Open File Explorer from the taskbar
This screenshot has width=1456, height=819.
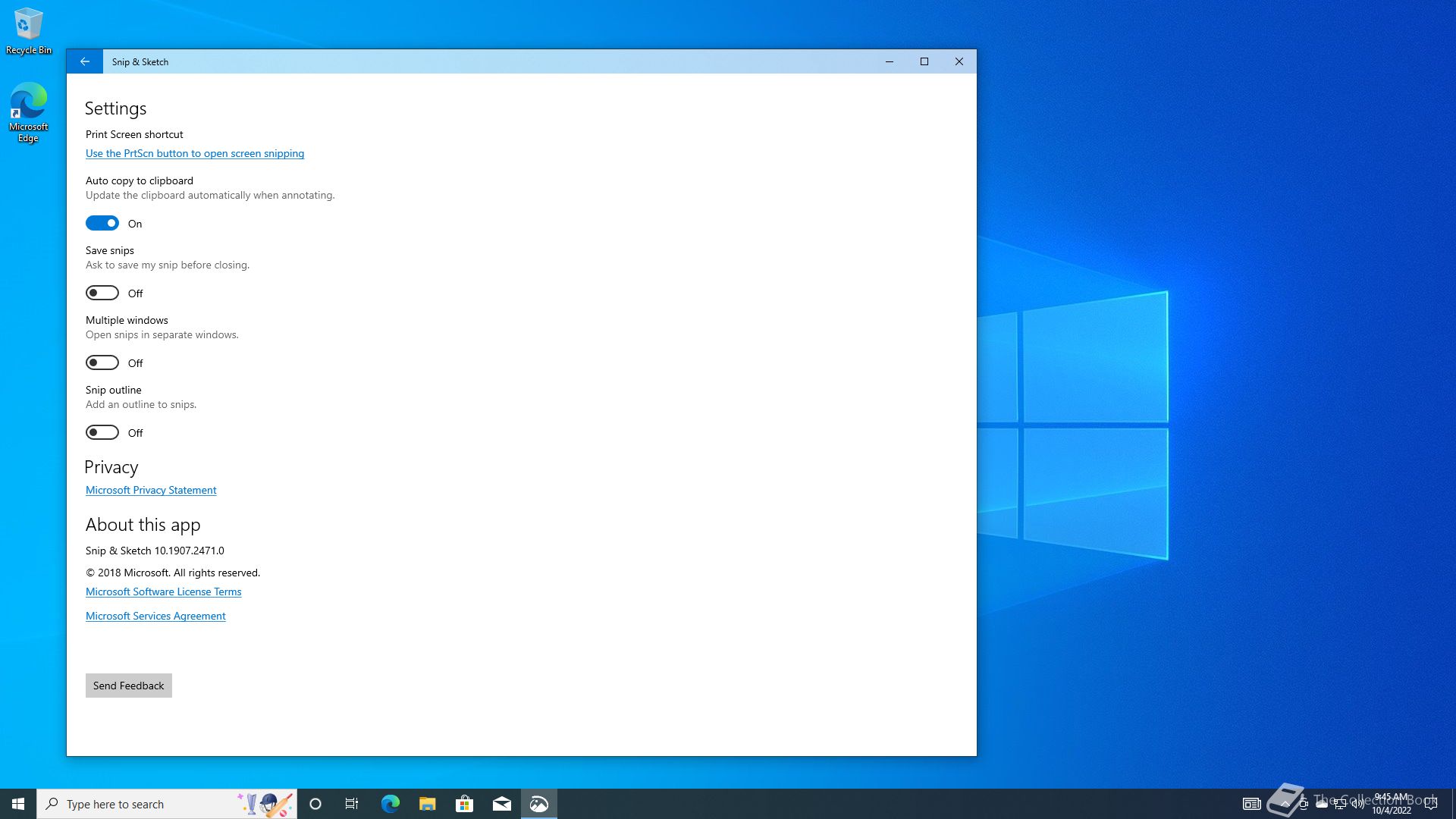click(x=427, y=804)
